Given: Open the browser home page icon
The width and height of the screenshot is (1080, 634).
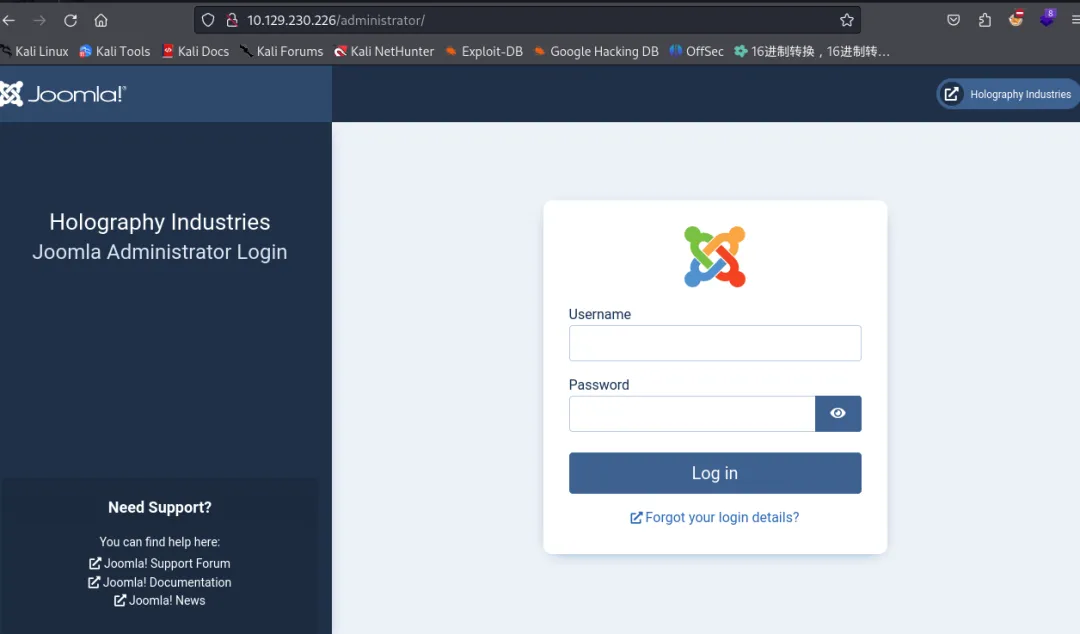Looking at the screenshot, I should coord(101,21).
